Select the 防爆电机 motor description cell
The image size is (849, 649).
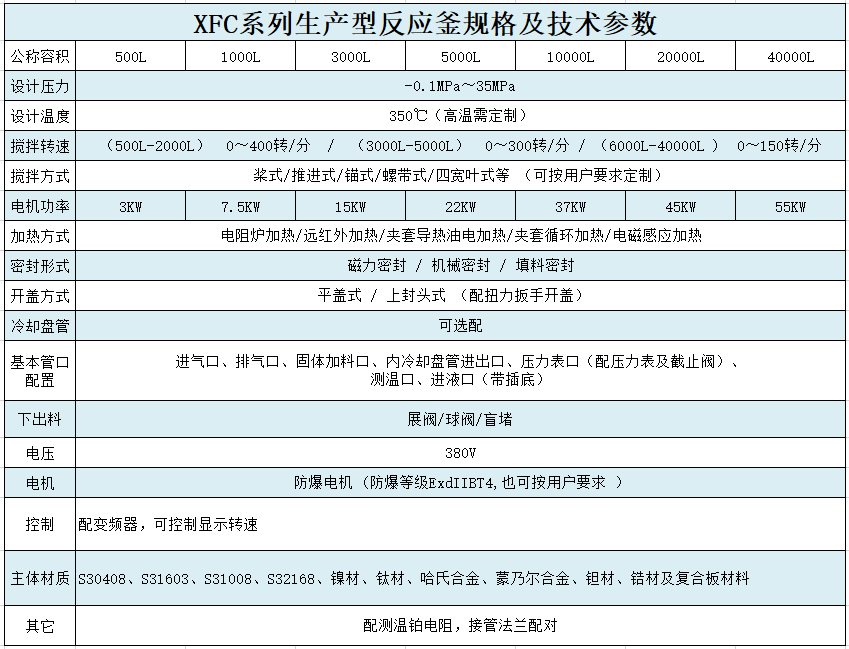pos(460,483)
